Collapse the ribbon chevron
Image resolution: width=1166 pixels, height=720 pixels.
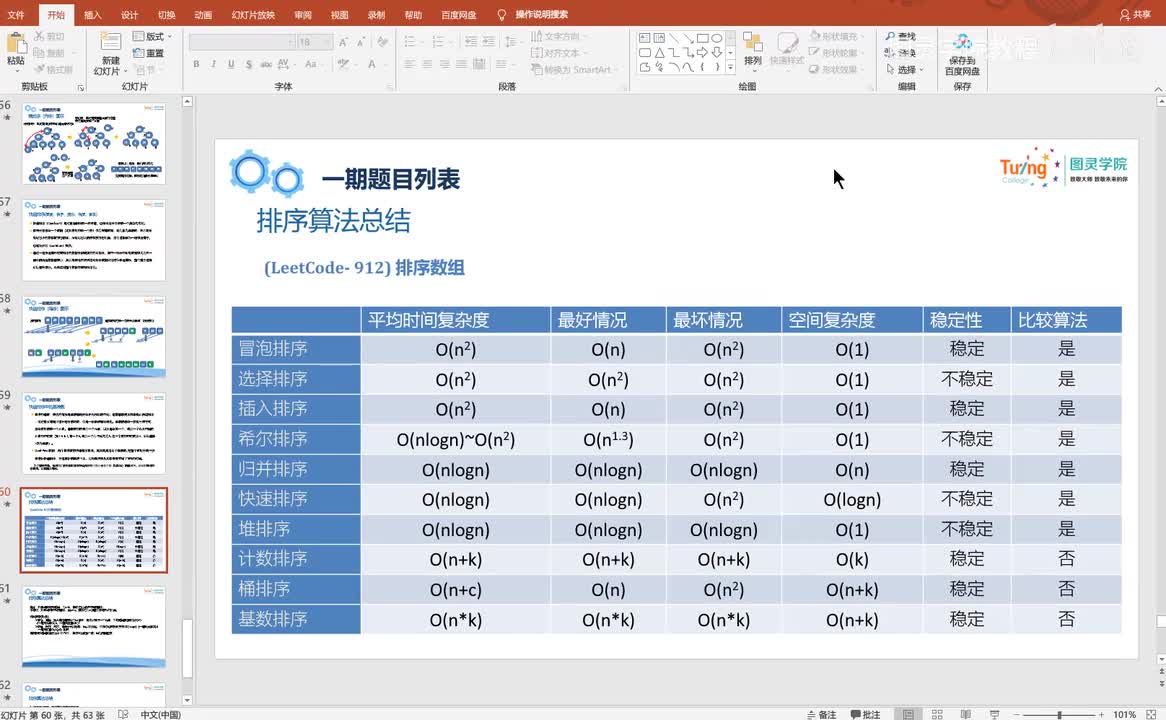pyautogui.click(x=1158, y=89)
